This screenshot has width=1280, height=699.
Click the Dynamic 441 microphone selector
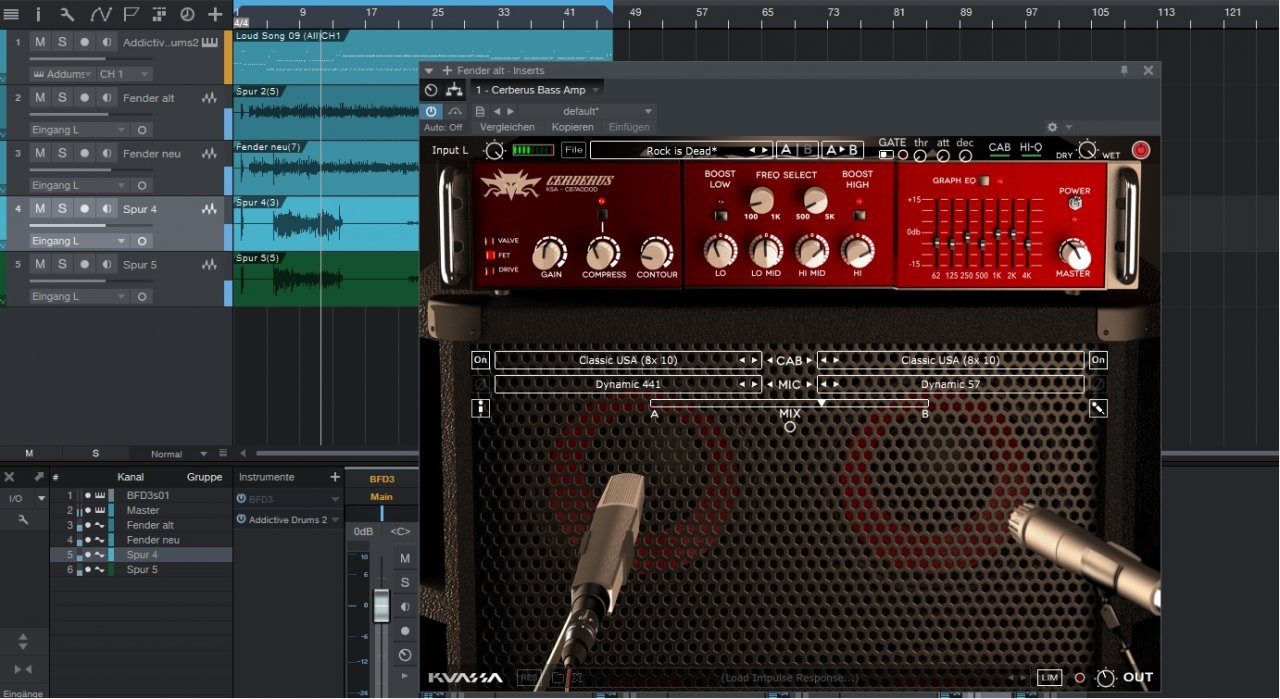(628, 384)
